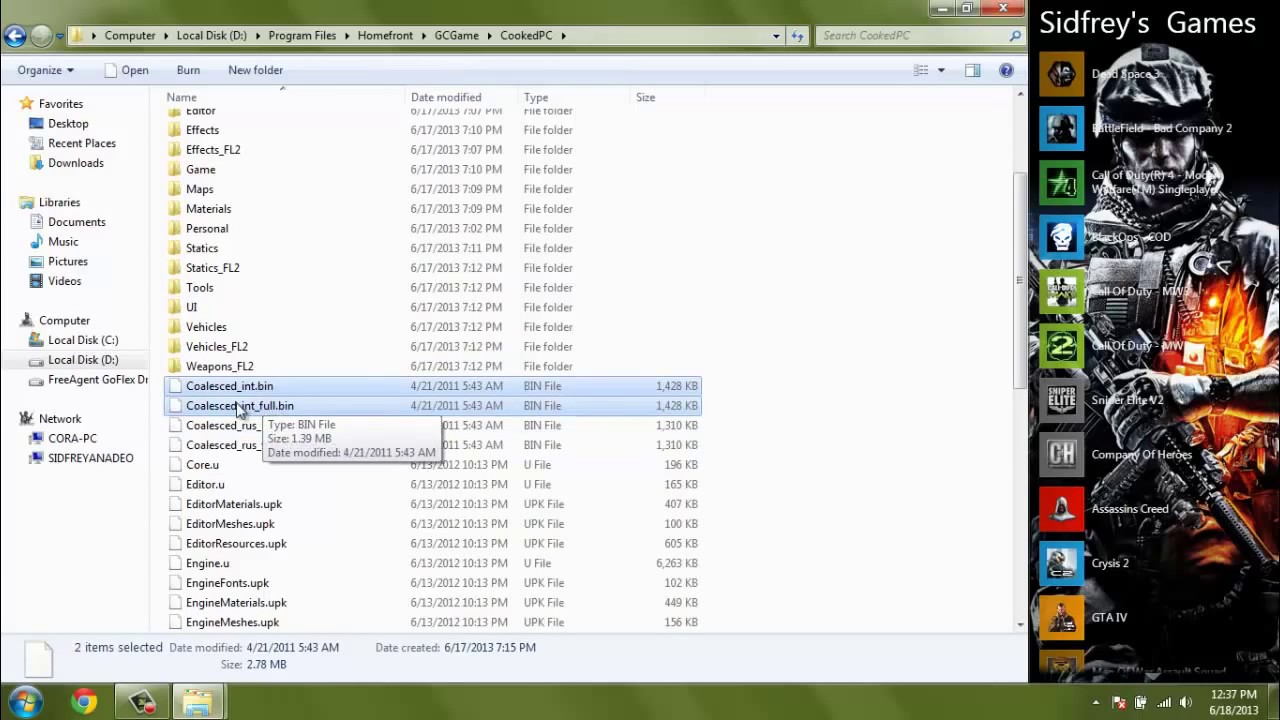Click the Forward navigation arrow

pyautogui.click(x=41, y=36)
